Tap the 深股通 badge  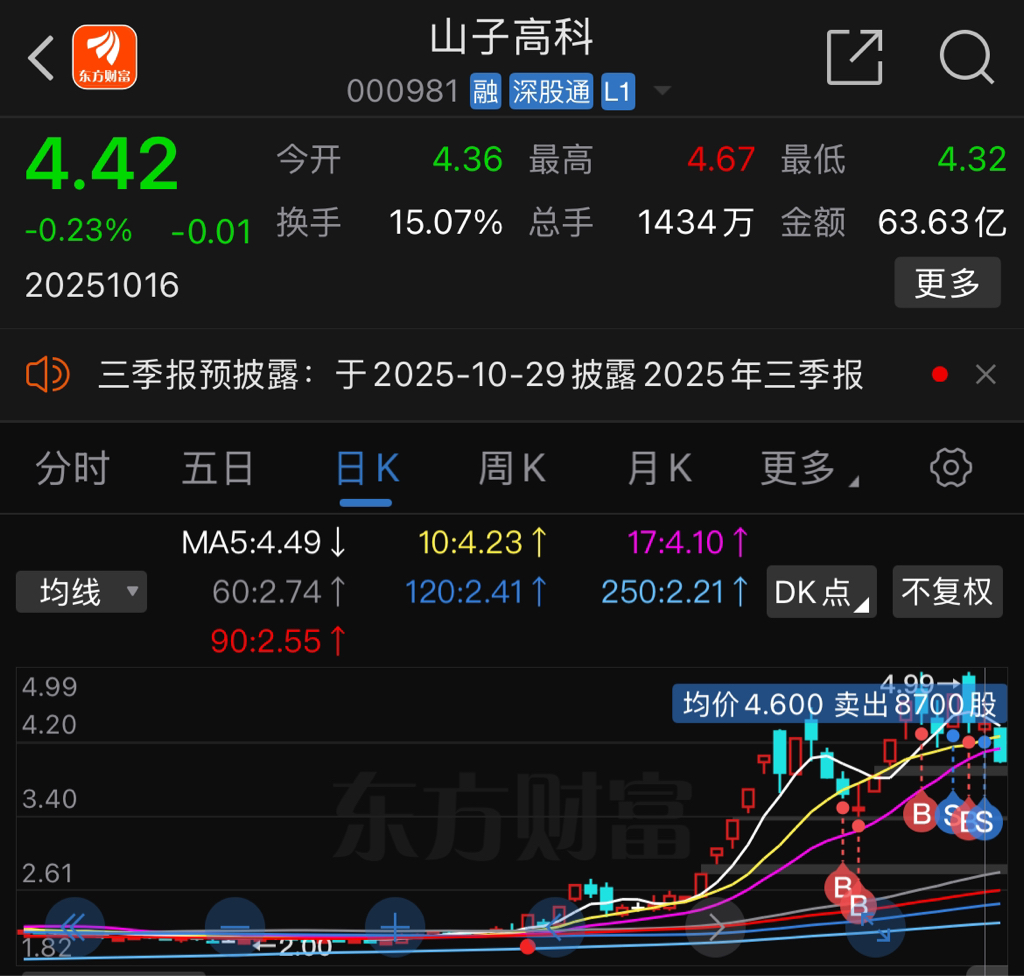(x=551, y=91)
